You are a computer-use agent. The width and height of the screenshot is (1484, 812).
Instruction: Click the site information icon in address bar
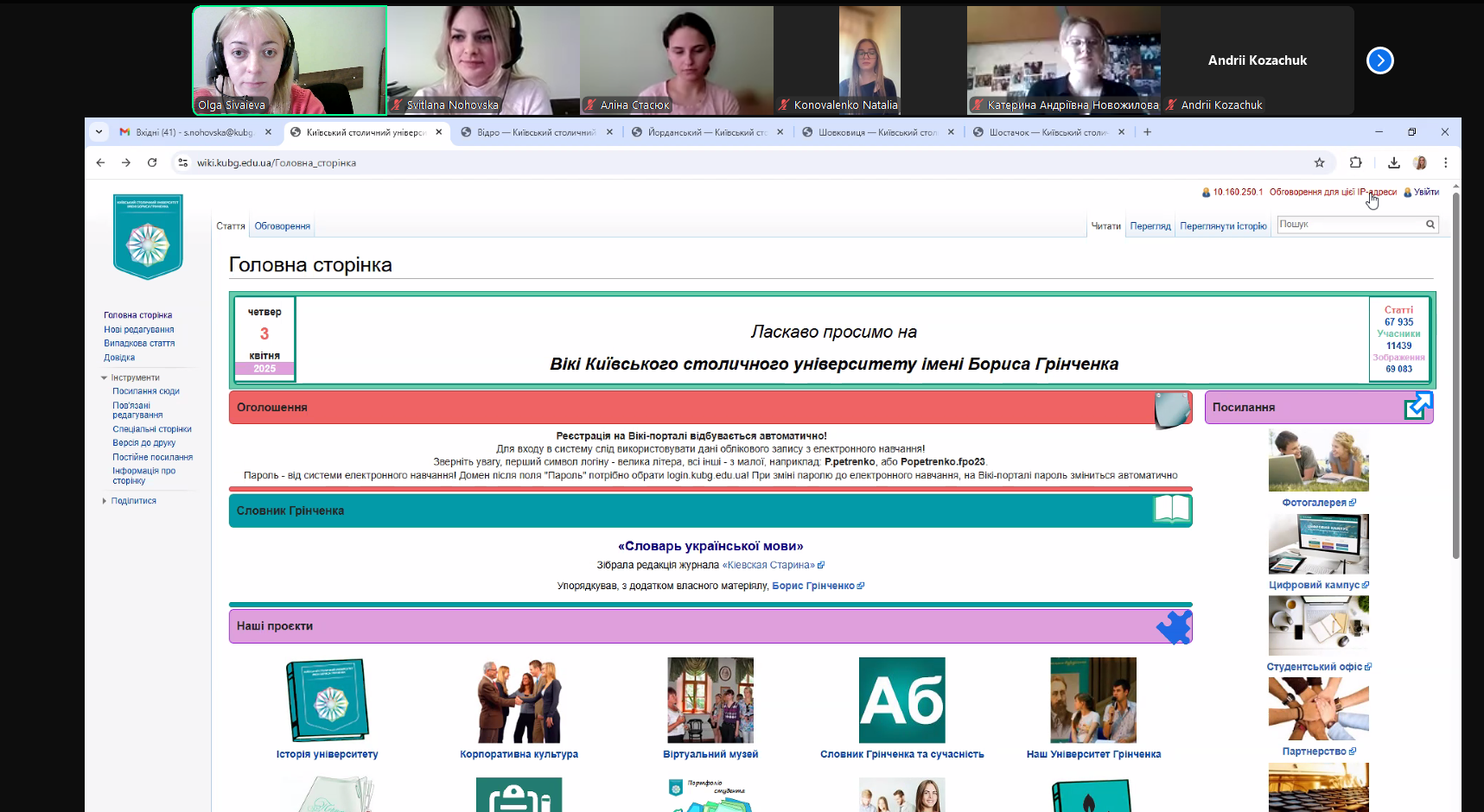pyautogui.click(x=182, y=162)
